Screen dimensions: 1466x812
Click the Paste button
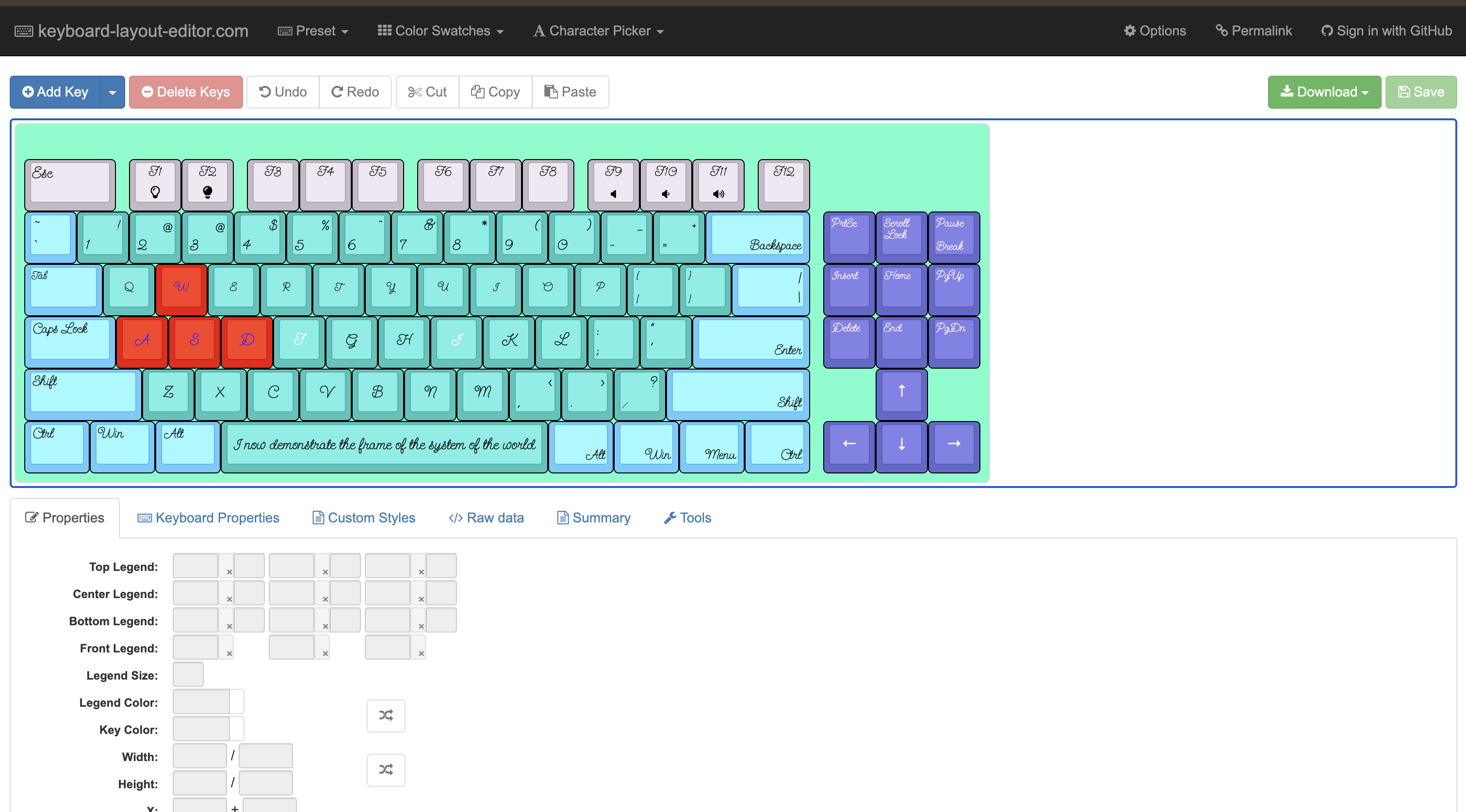click(570, 92)
